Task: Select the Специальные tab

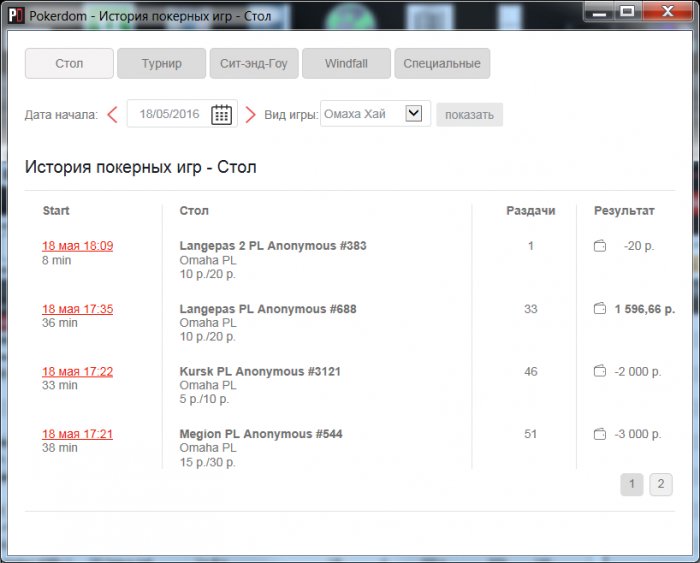Action: click(442, 63)
